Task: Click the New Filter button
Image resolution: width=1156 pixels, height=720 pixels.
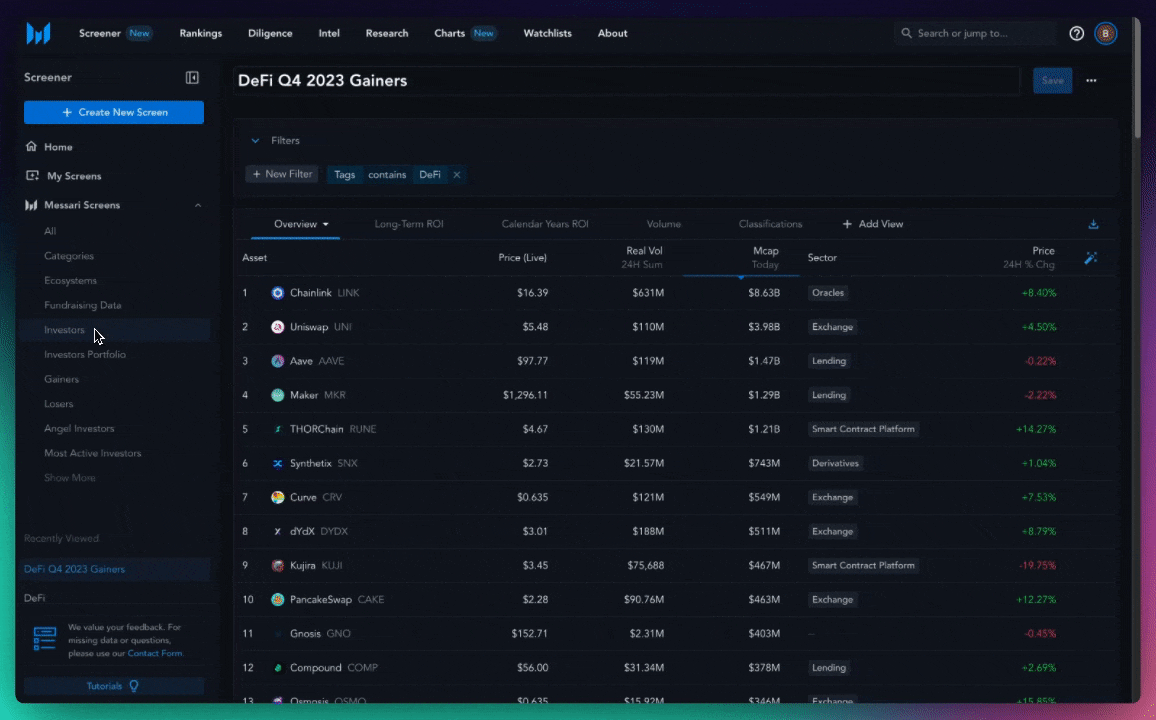Action: coord(282,174)
